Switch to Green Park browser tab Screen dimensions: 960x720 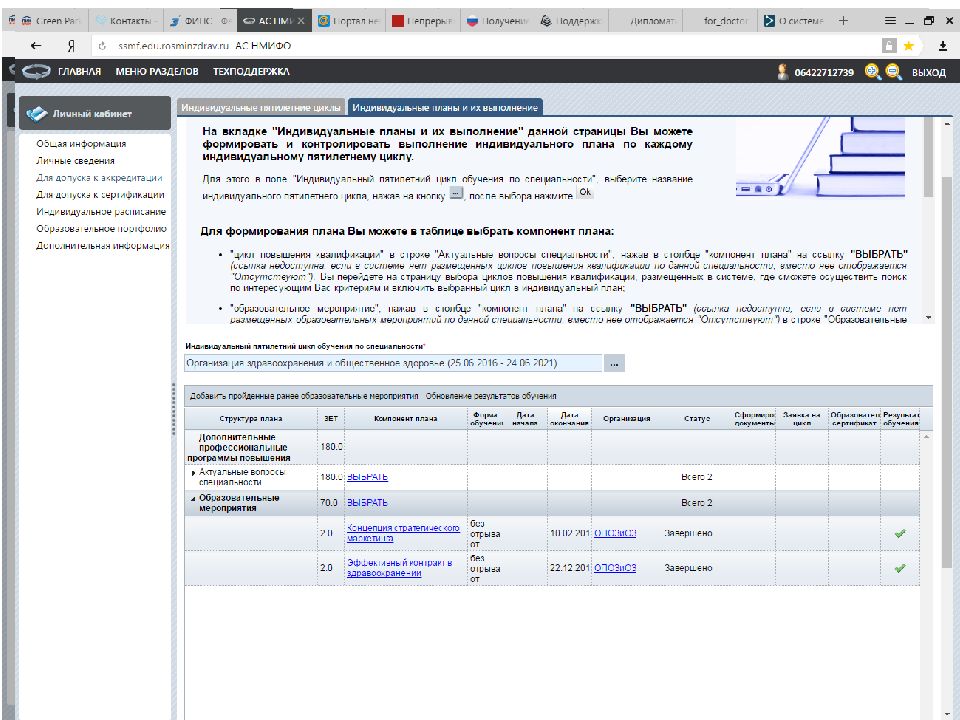[x=51, y=21]
